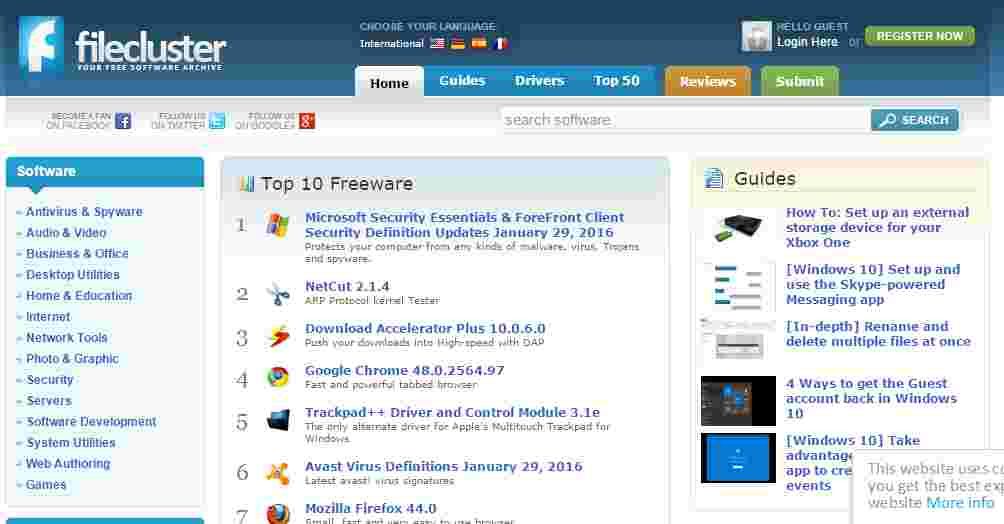This screenshot has height=524, width=1004.
Task: Open Guest account back in Windows 10 guide
Action: pyautogui.click(x=871, y=398)
